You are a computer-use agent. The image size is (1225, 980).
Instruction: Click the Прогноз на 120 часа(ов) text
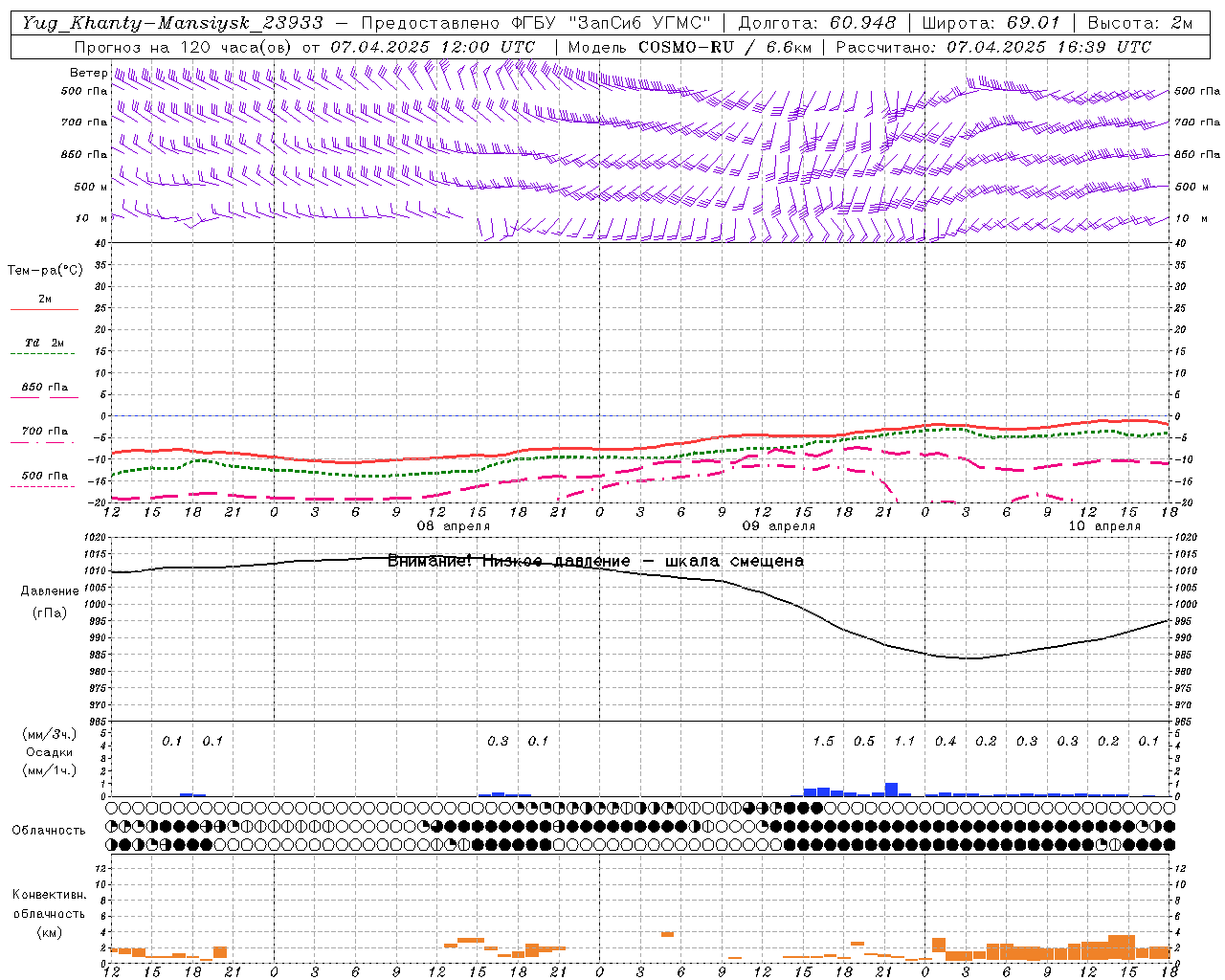pos(185,47)
